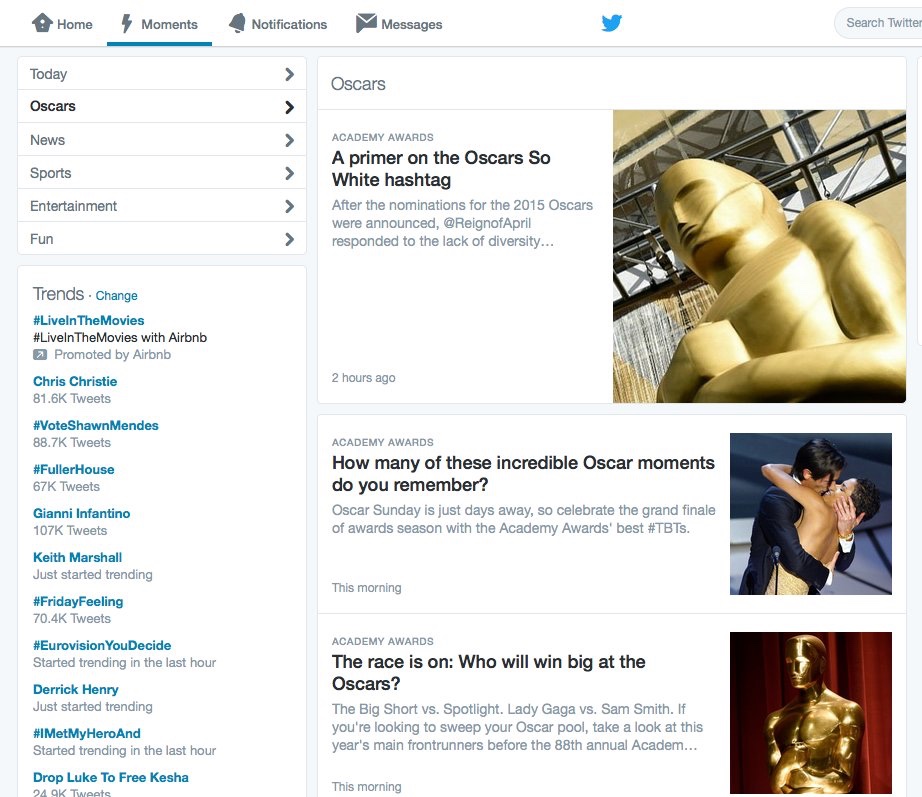The image size is (922, 797).
Task: Open the #IMetMyHeroAnd trend
Action: point(86,733)
